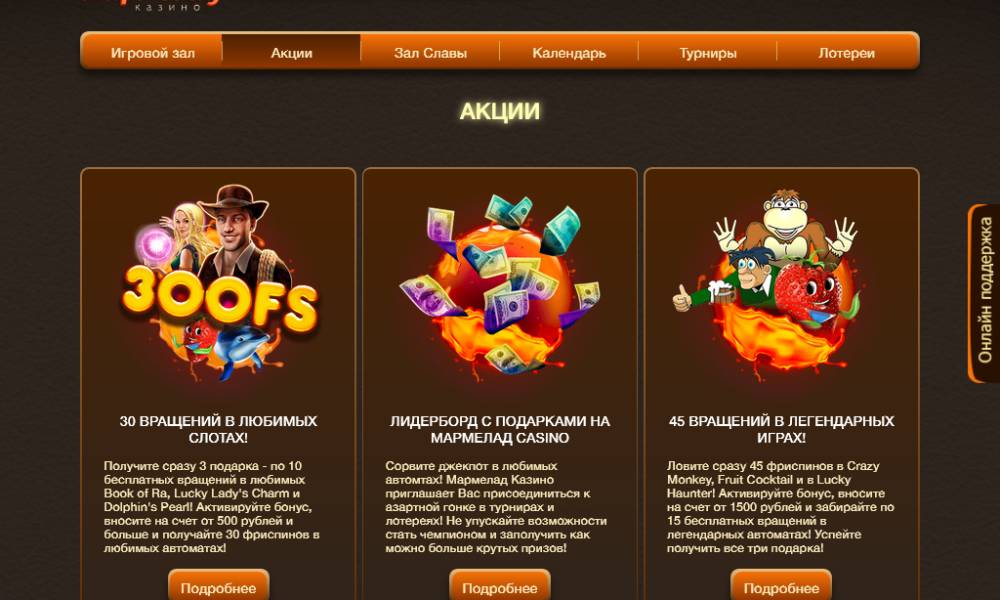Click the Crazy Monkey promo image
The image size is (1000, 600).
(779, 284)
